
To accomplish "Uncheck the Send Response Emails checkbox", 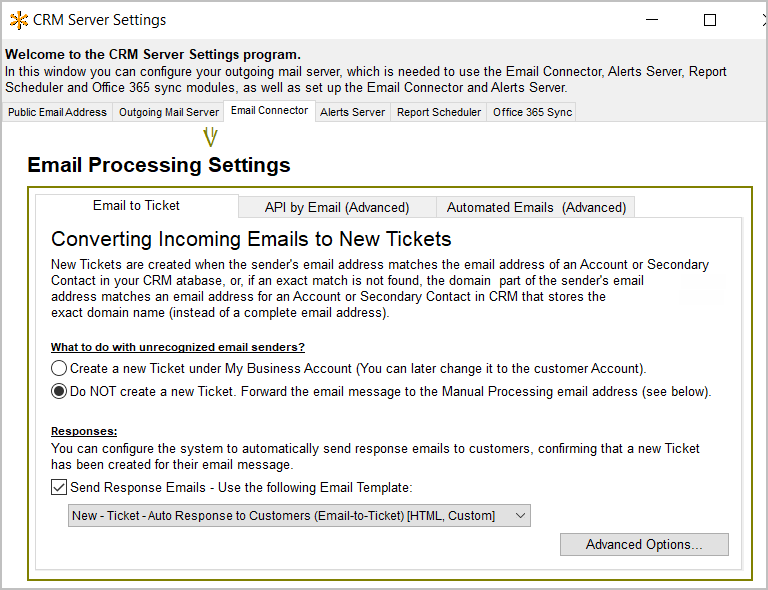I will pos(59,488).
